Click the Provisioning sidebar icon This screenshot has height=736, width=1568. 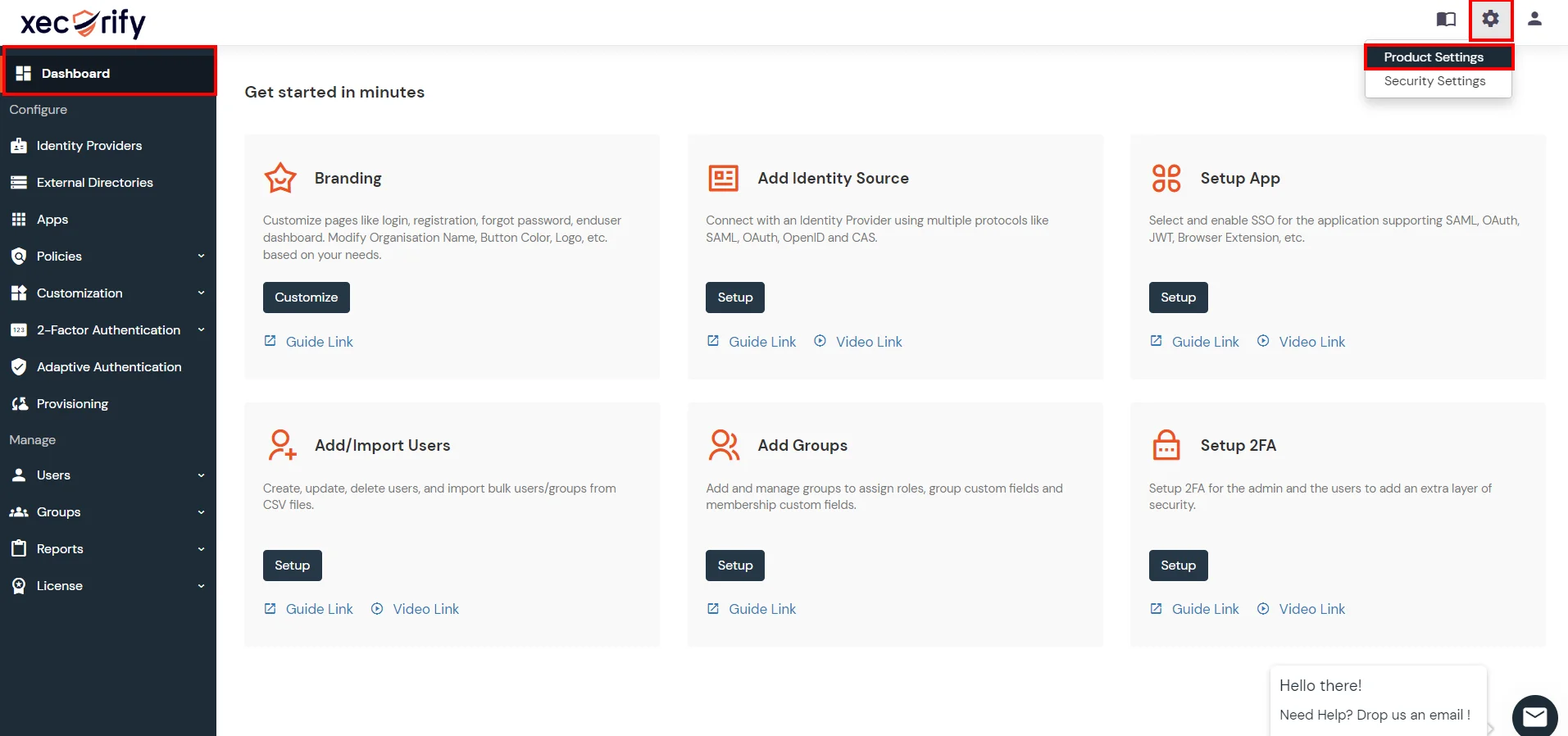tap(20, 404)
